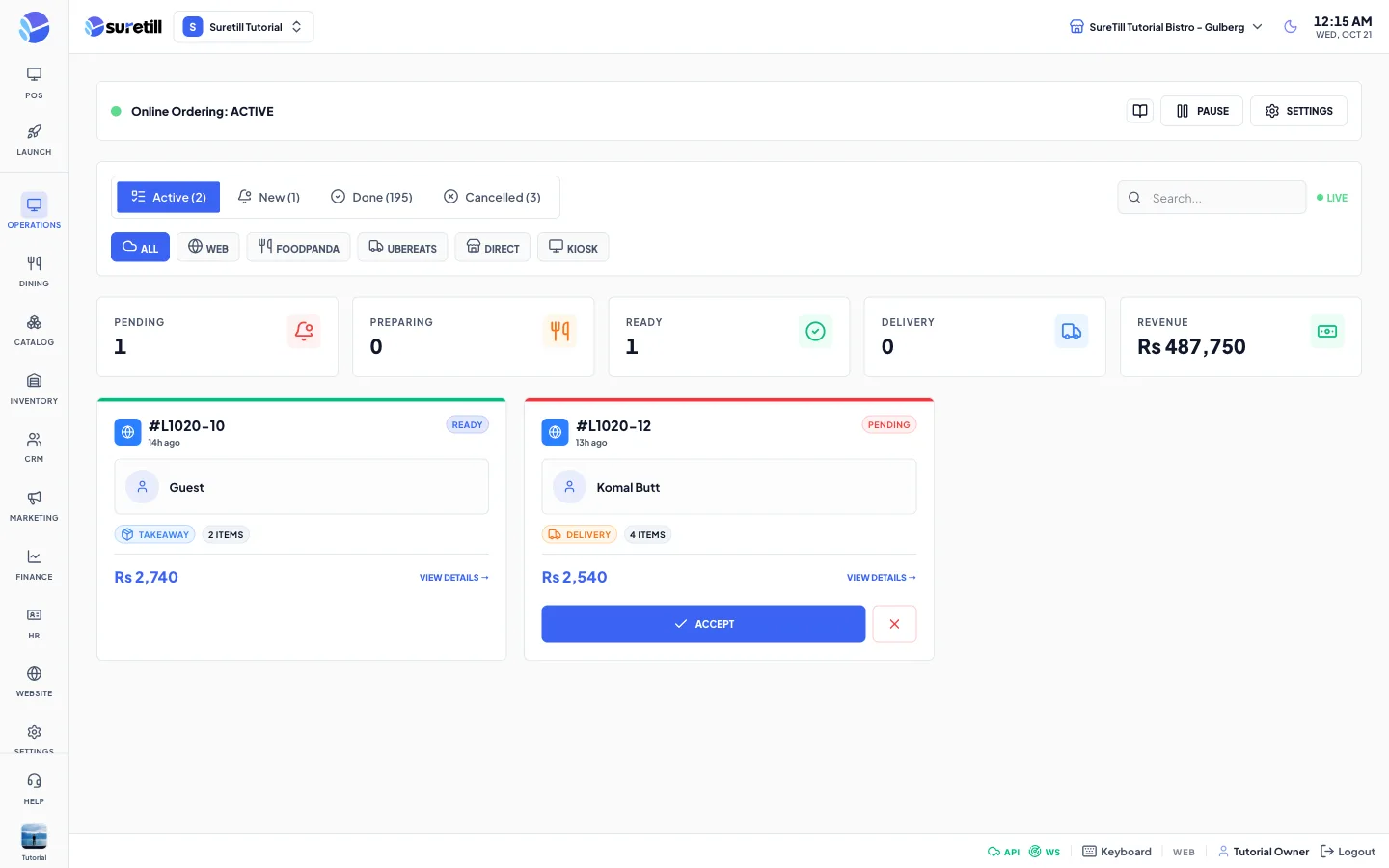
Task: Filter orders by ALL channels
Action: 140,247
